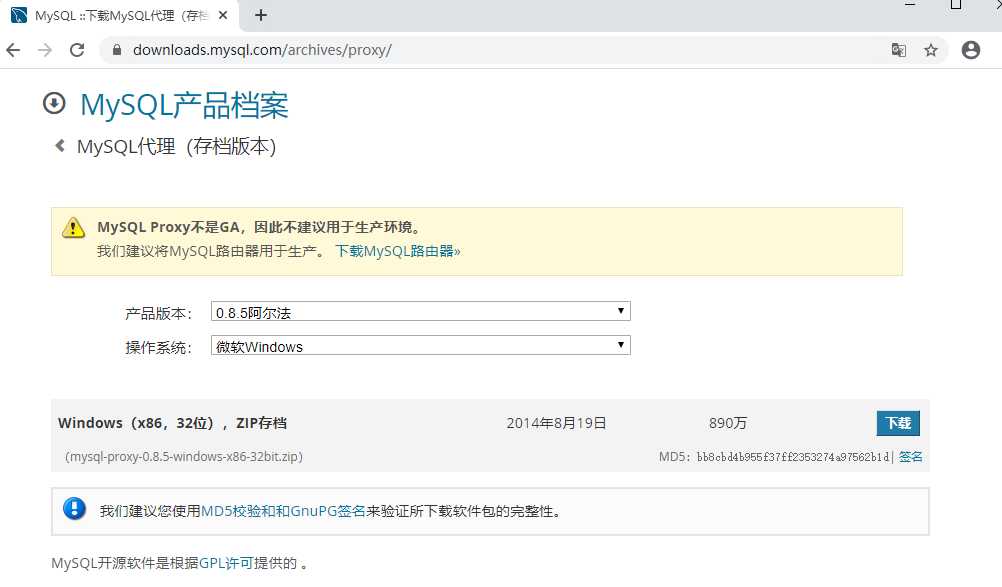Click the MySQL产品档案 heading link
This screenshot has height=587, width=1002.
[x=184, y=105]
